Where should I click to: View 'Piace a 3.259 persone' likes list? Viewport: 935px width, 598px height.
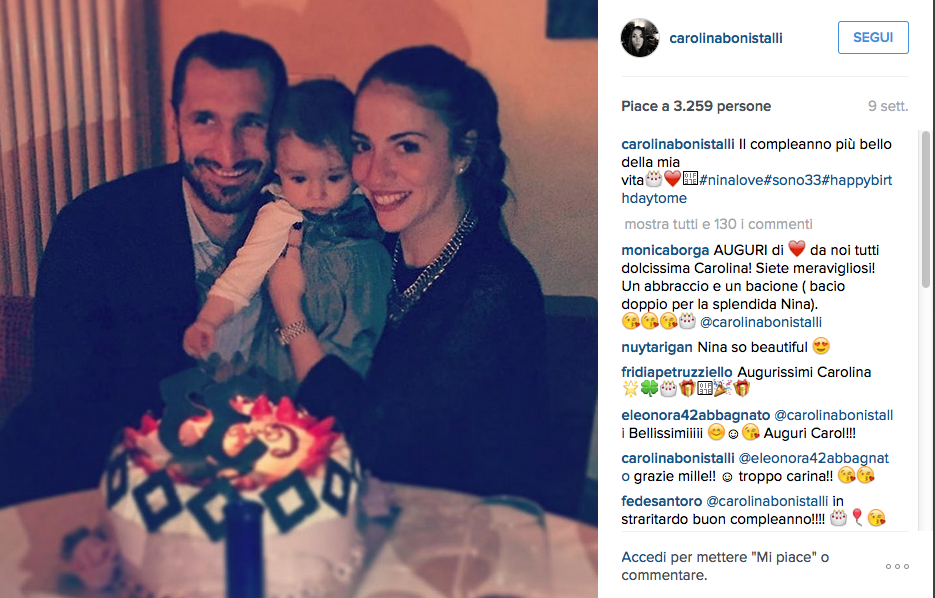696,106
